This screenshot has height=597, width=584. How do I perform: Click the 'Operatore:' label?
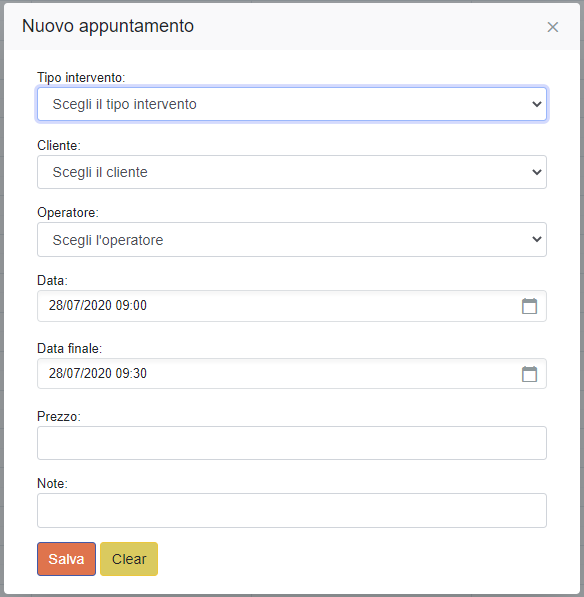(x=68, y=212)
